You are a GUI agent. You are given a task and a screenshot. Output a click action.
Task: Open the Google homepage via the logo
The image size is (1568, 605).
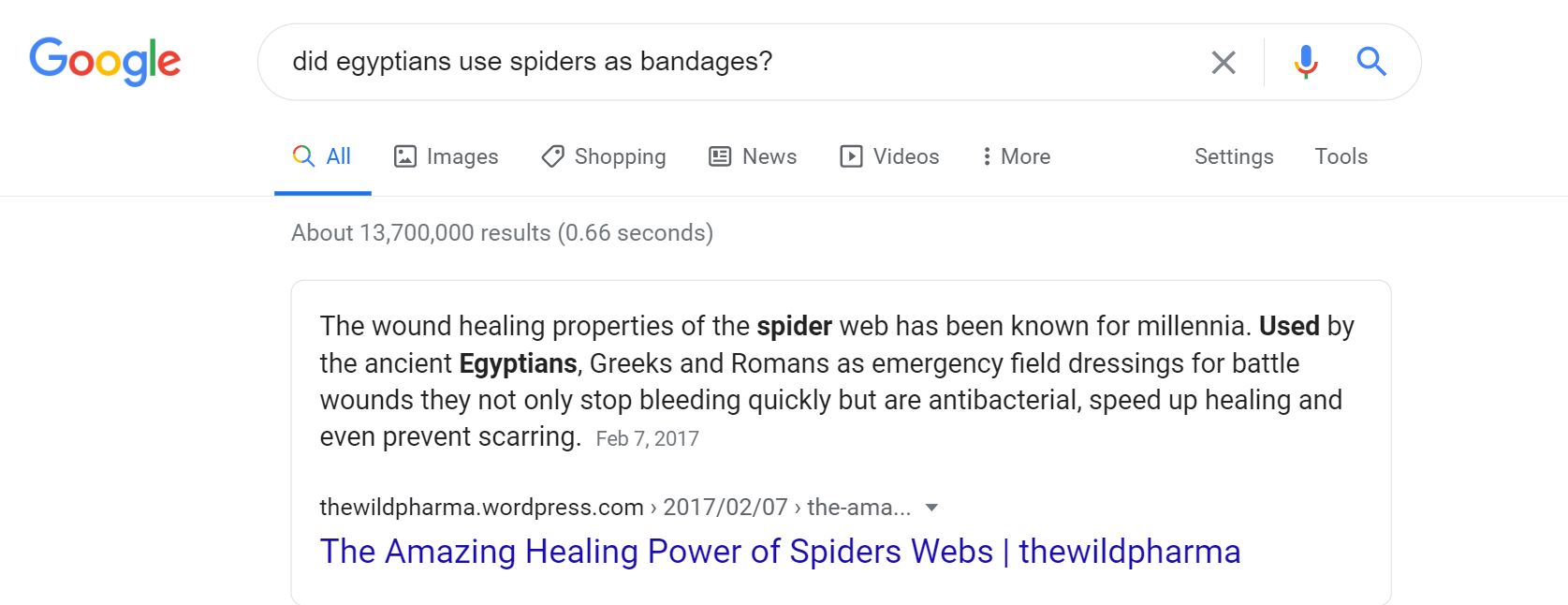click(105, 61)
